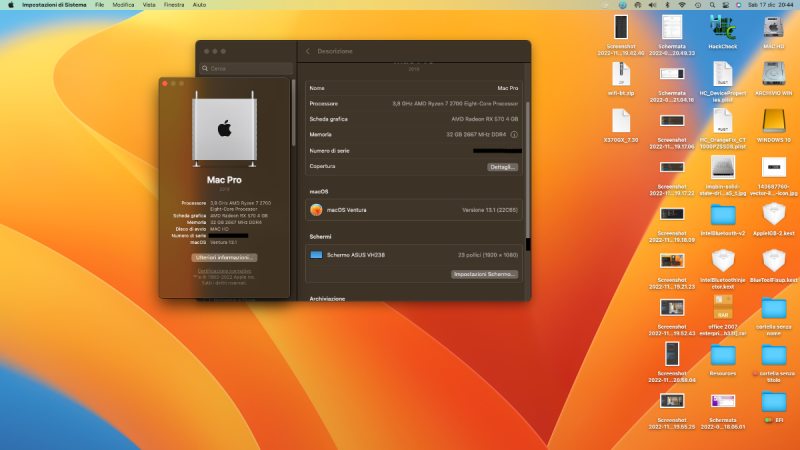800x450 pixels.
Task: Open the volume menu bar icon
Action: [652, 5]
